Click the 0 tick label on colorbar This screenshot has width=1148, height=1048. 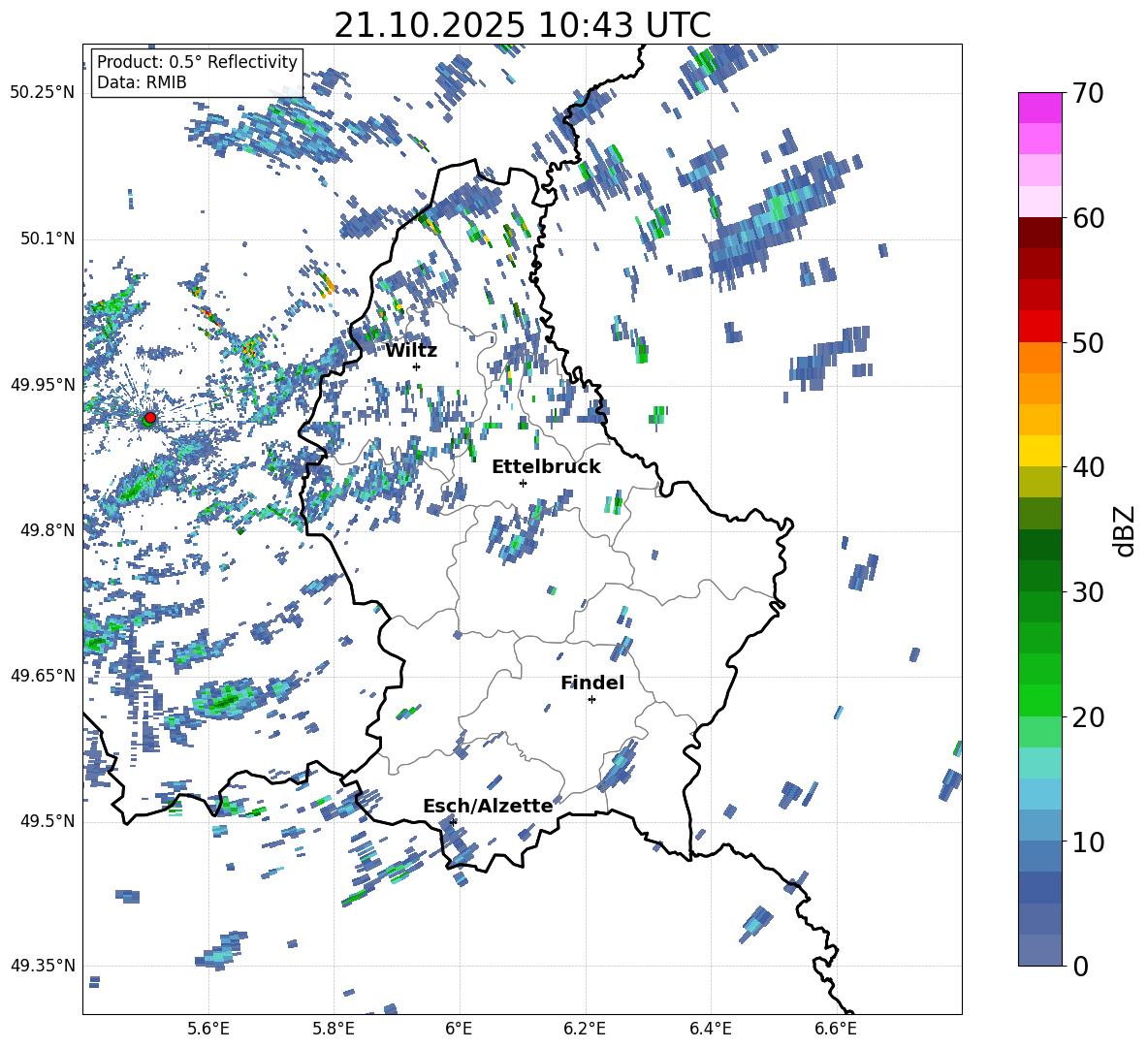pyautogui.click(x=1080, y=966)
